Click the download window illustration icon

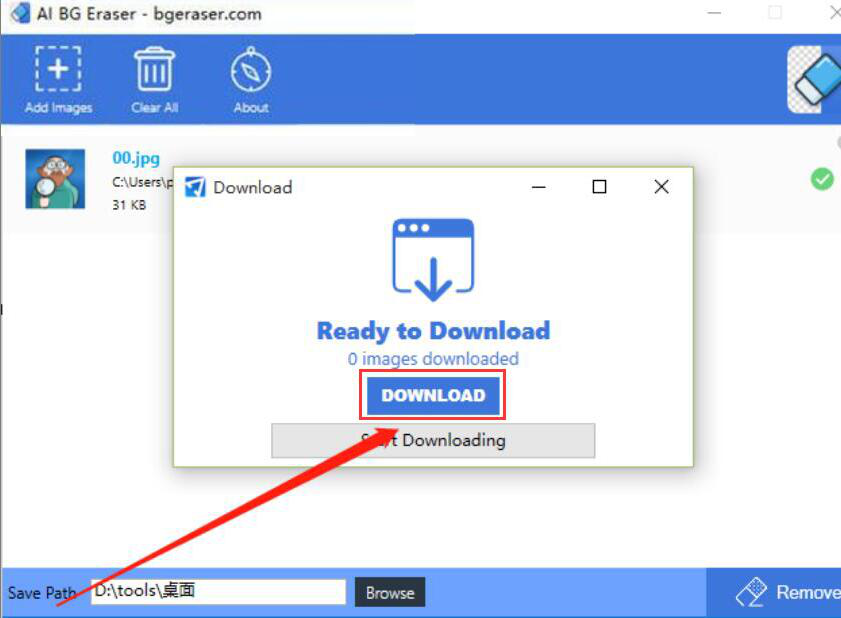click(x=433, y=260)
